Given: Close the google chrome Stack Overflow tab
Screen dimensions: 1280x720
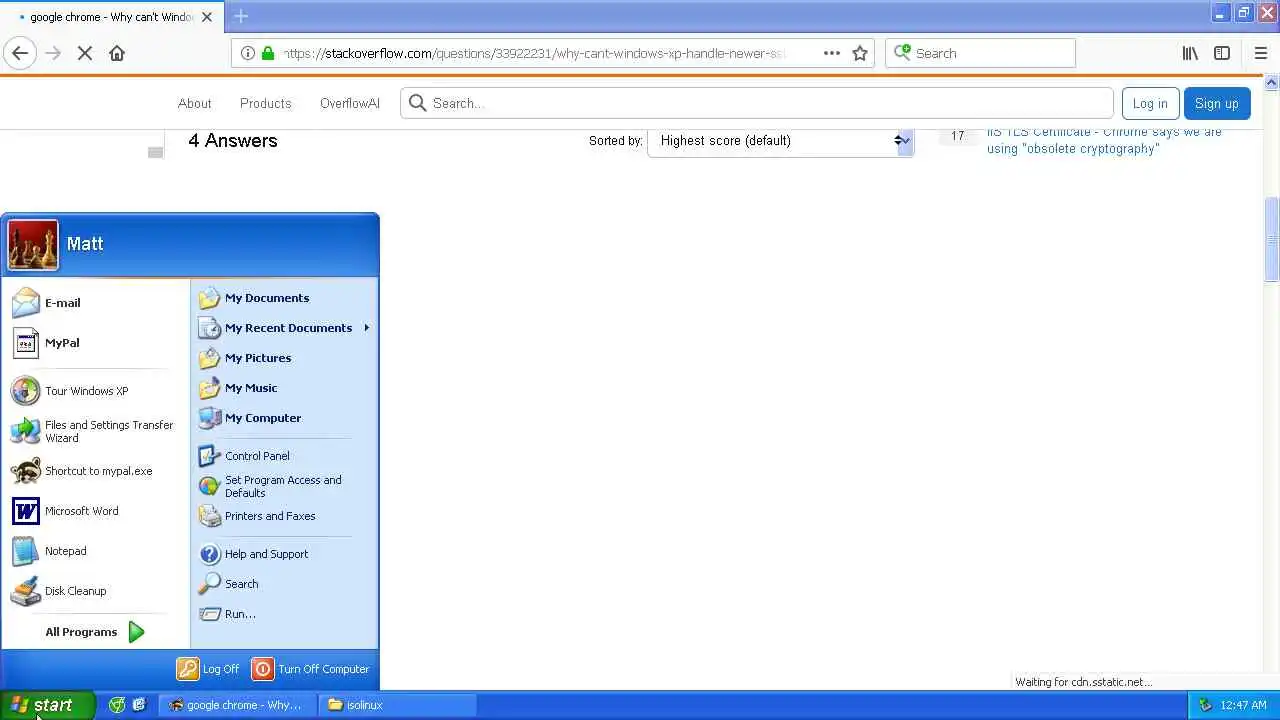Looking at the screenshot, I should point(207,17).
